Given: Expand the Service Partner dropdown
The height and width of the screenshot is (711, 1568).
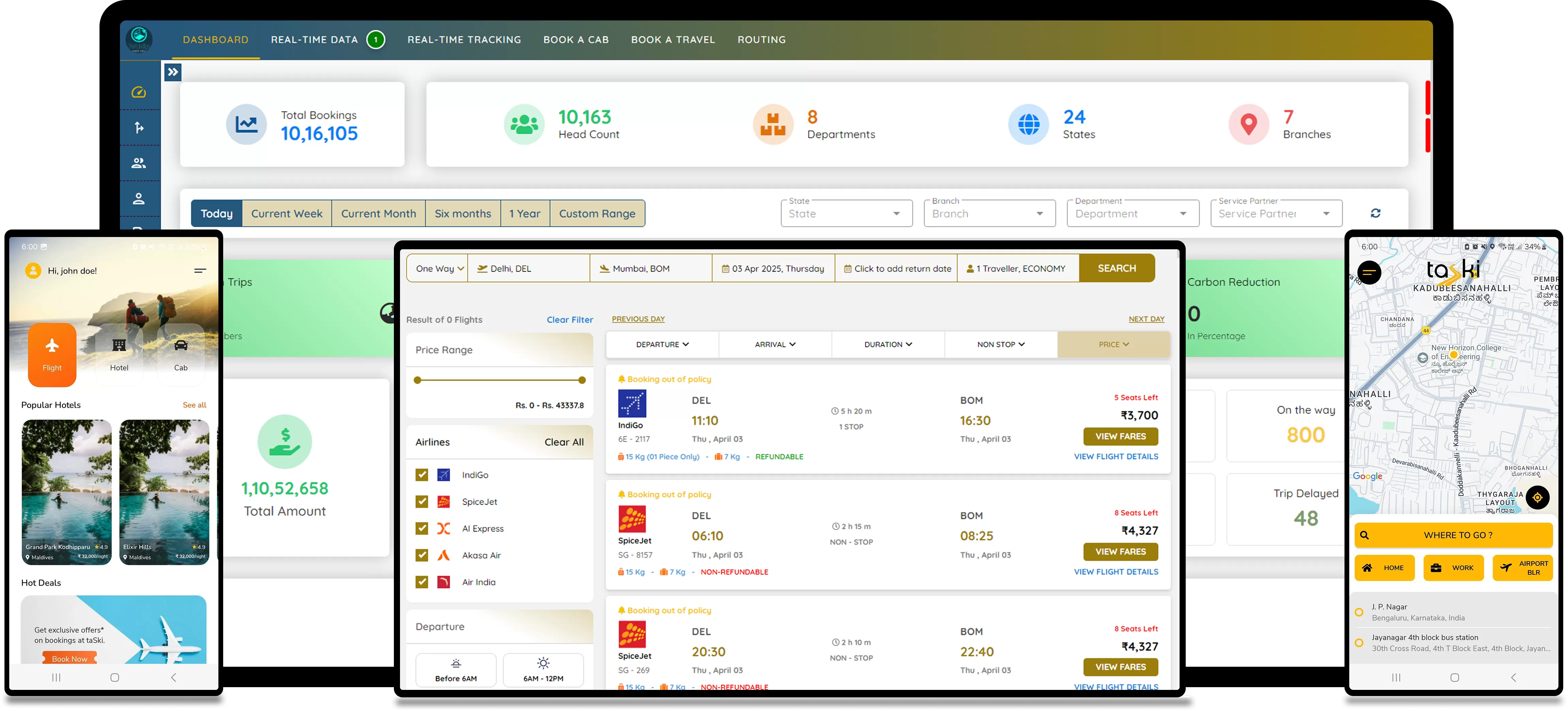Looking at the screenshot, I should point(1276,214).
